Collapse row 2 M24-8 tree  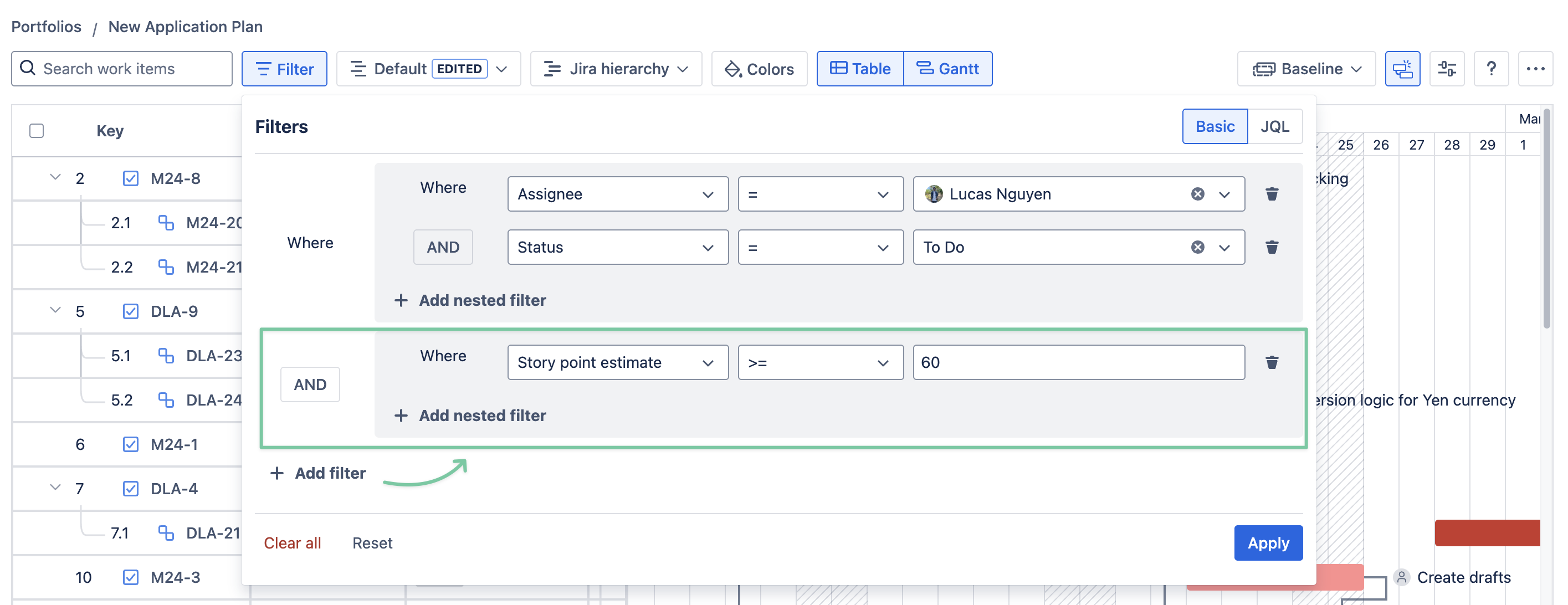point(55,178)
